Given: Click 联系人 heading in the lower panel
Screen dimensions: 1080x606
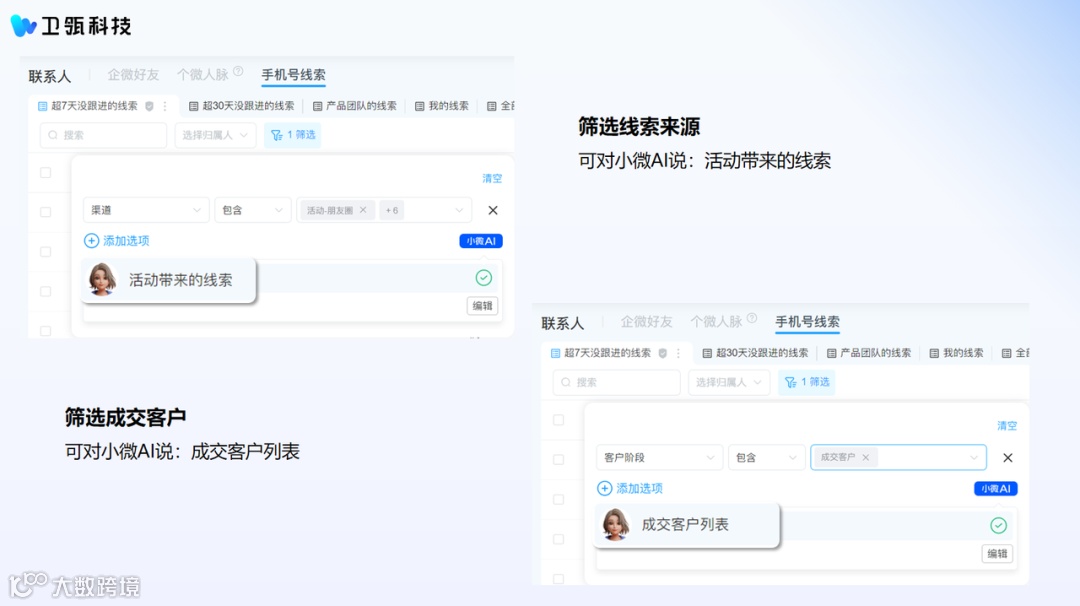Looking at the screenshot, I should tap(563, 323).
